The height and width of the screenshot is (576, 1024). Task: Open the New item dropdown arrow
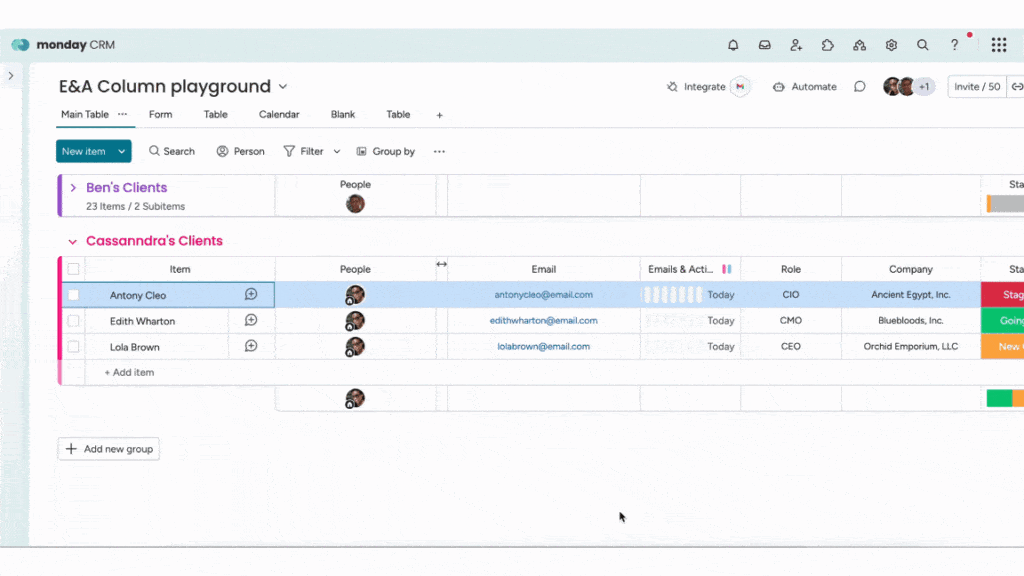point(121,152)
